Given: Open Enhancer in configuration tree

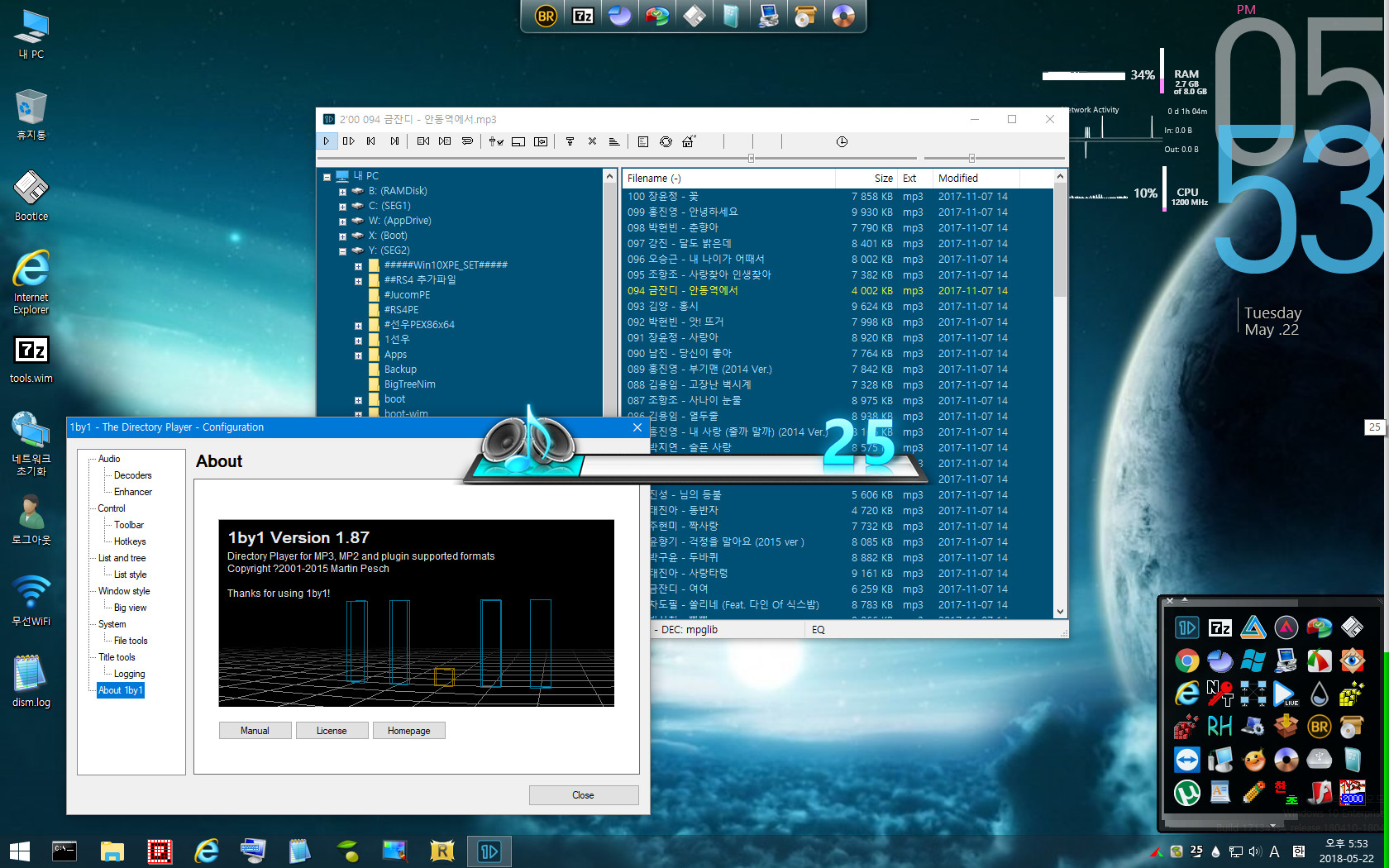Looking at the screenshot, I should (132, 492).
